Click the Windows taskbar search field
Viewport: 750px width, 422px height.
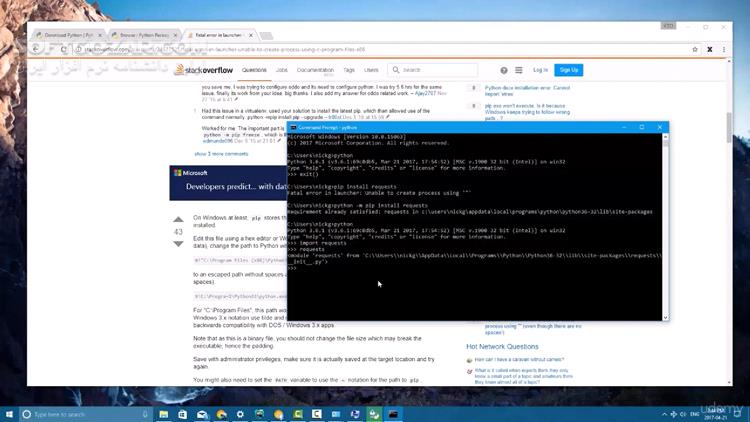click(x=85, y=414)
